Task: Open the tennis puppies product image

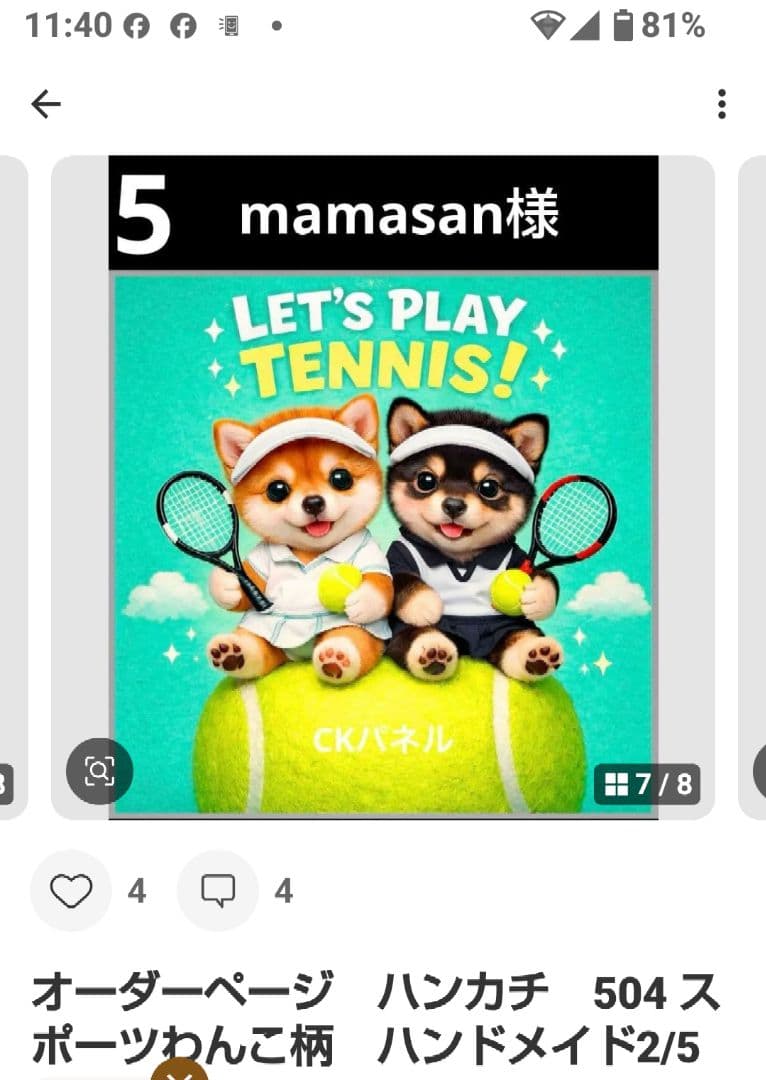Action: 383,544
